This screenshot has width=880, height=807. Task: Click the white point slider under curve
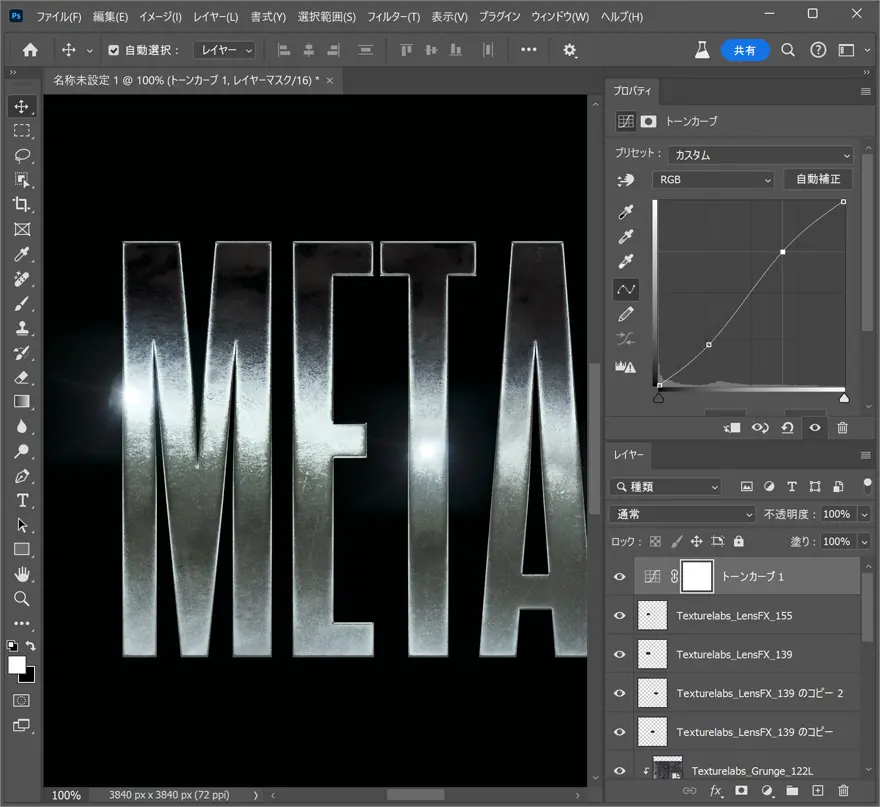pos(844,398)
